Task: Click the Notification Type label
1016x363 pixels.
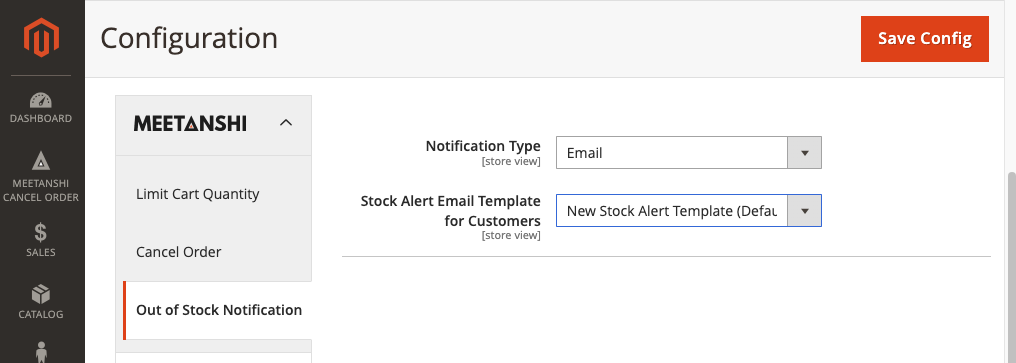Action: coord(483,146)
